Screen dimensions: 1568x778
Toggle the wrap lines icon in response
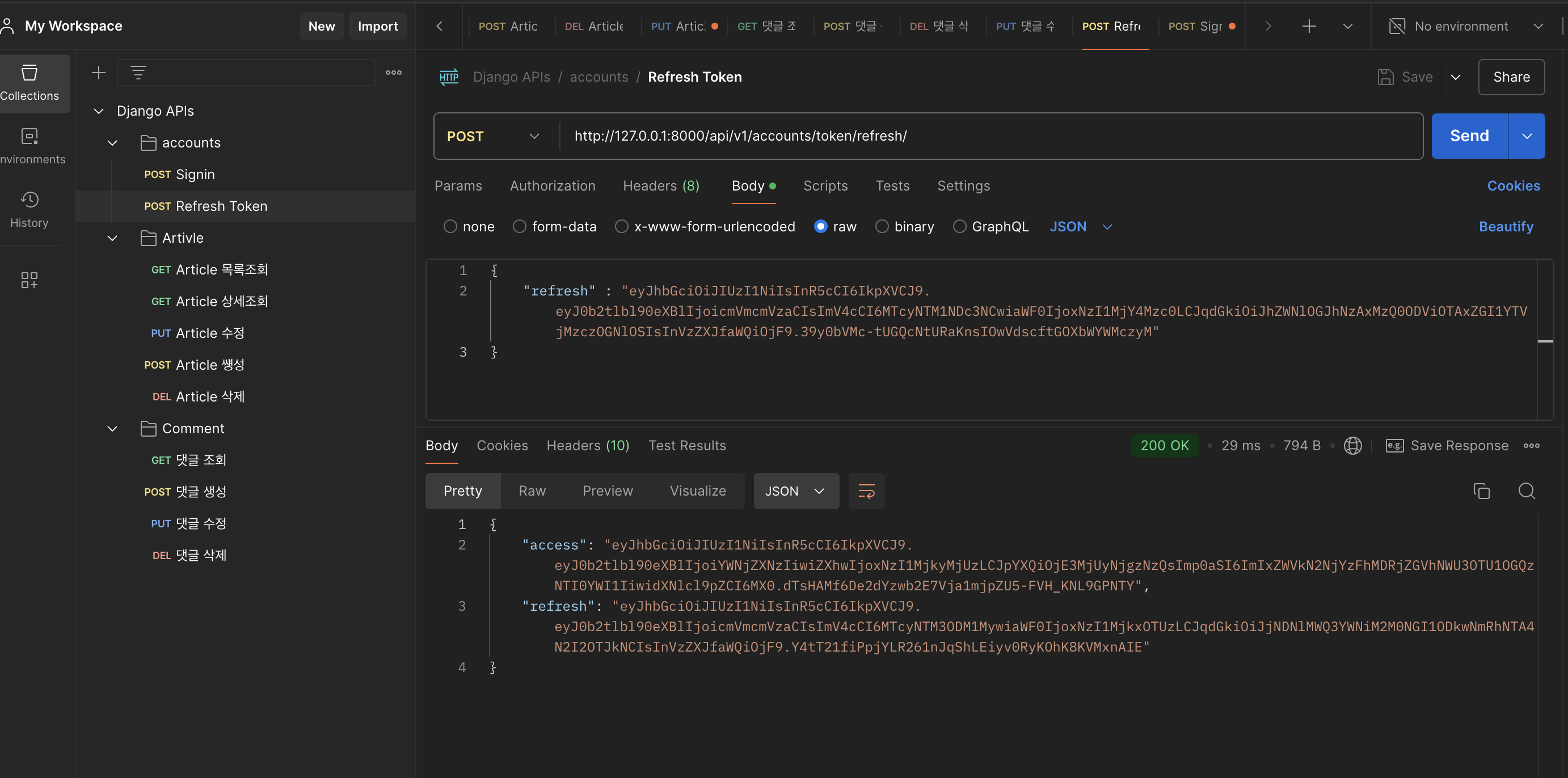pyautogui.click(x=866, y=491)
